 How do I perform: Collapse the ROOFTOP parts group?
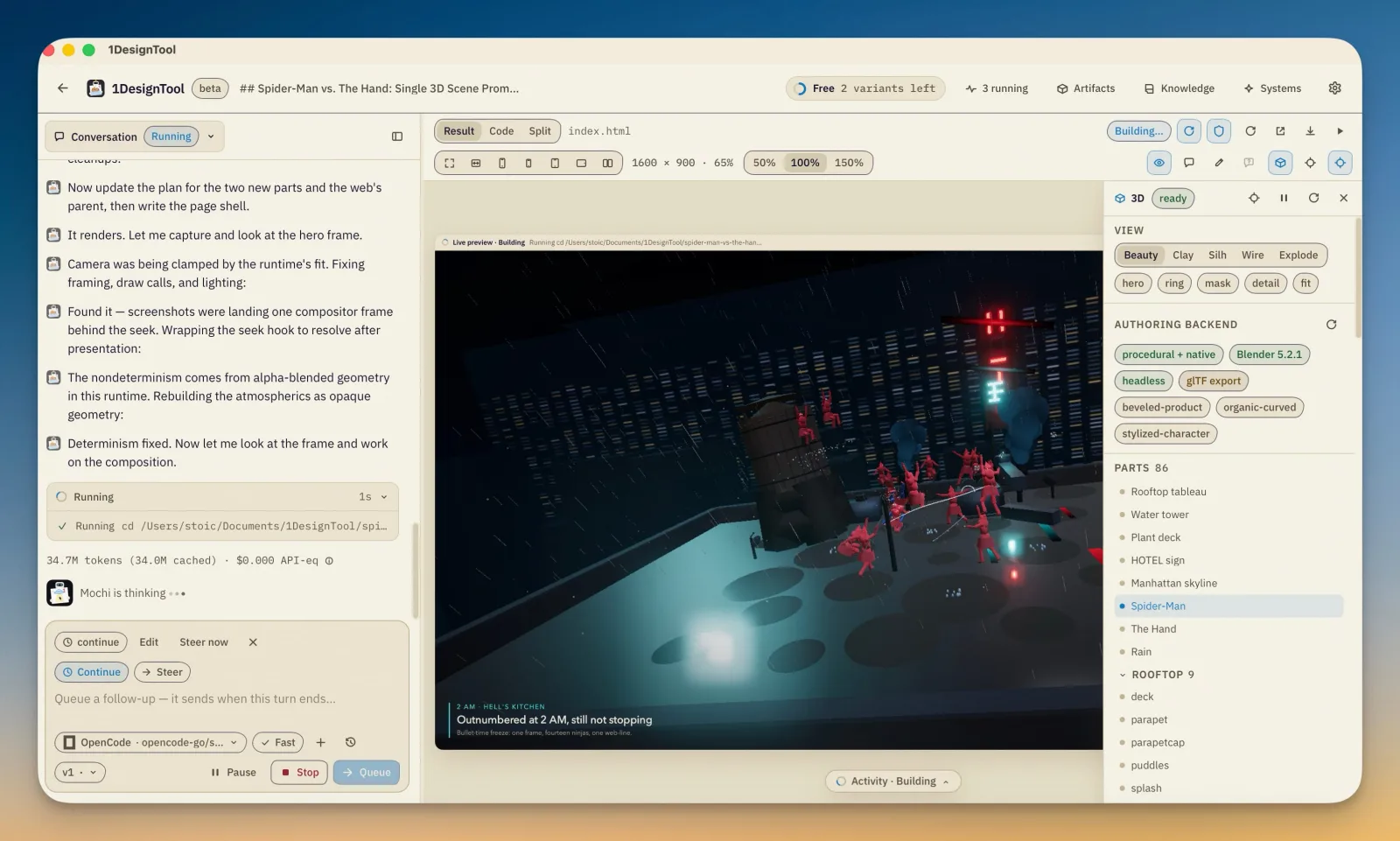point(1123,675)
